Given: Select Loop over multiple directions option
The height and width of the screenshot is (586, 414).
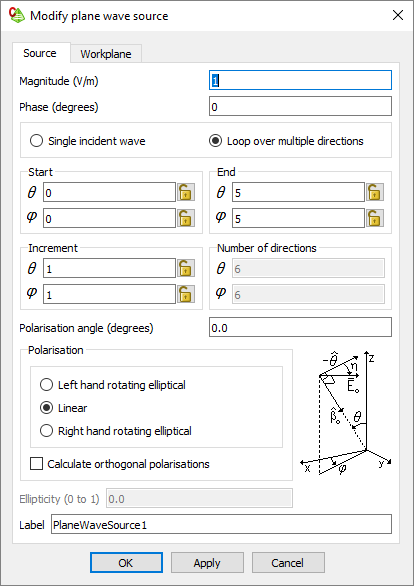Looking at the screenshot, I should (286, 141).
